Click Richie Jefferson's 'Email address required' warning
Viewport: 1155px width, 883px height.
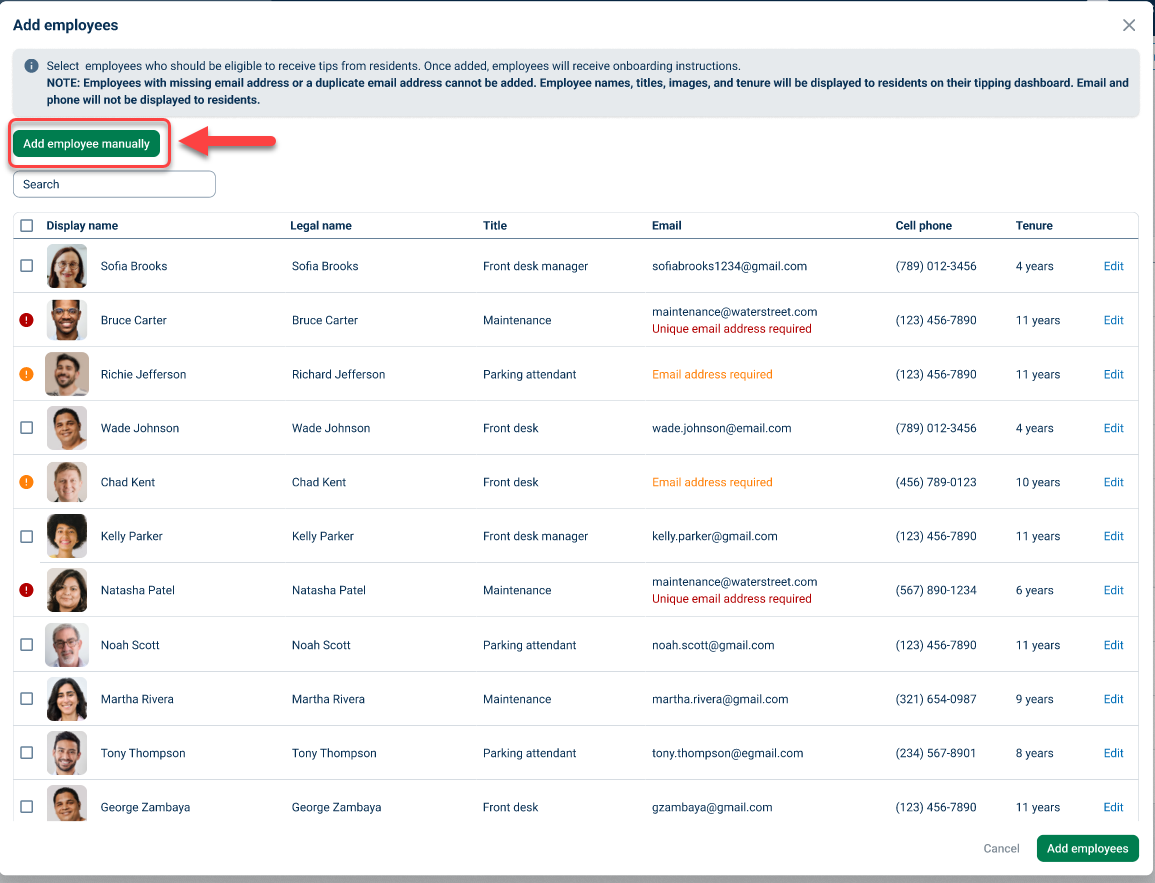tap(712, 374)
